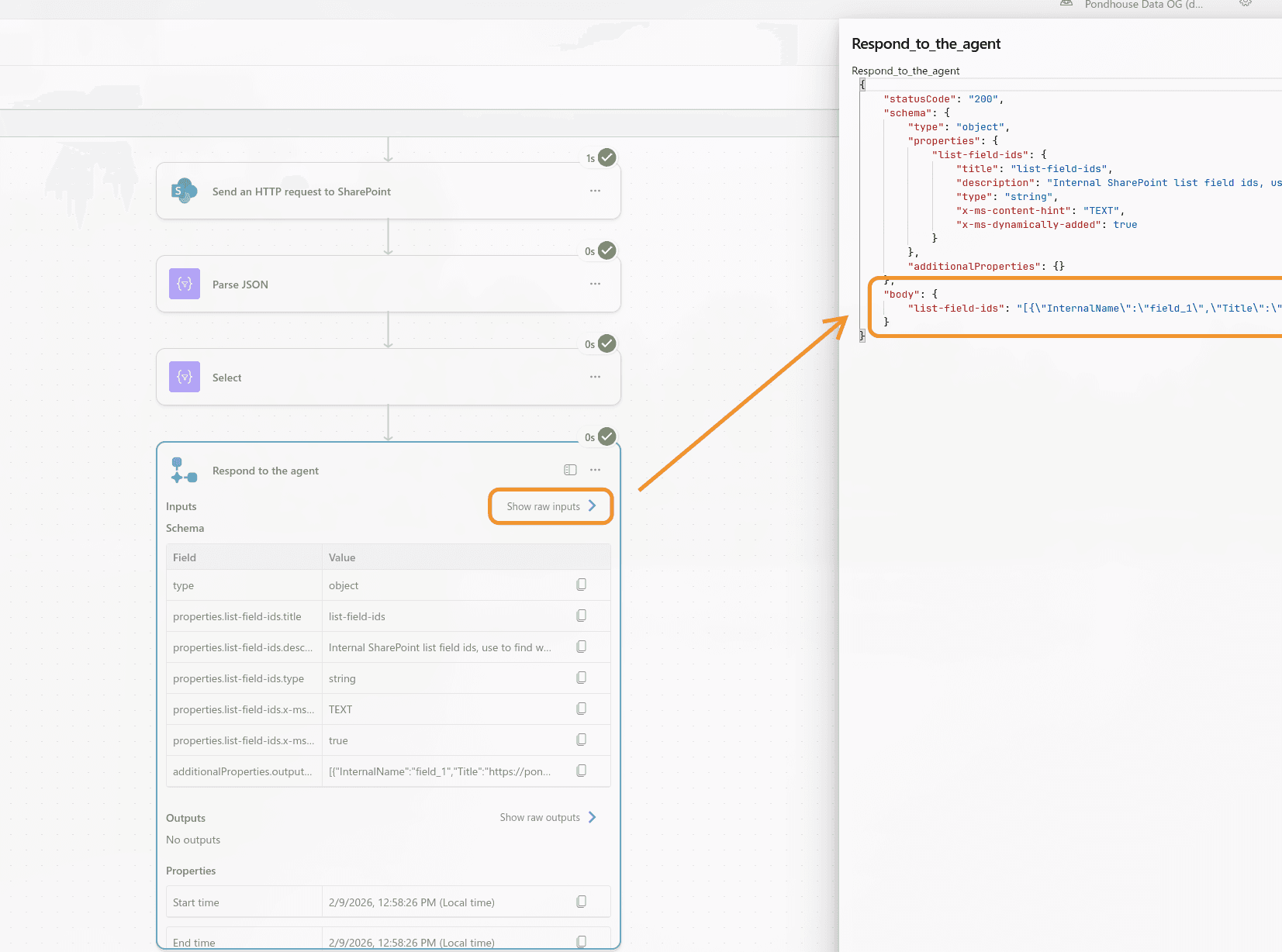Expand Show raw inputs
Image resolution: width=1282 pixels, height=952 pixels.
pyautogui.click(x=551, y=506)
